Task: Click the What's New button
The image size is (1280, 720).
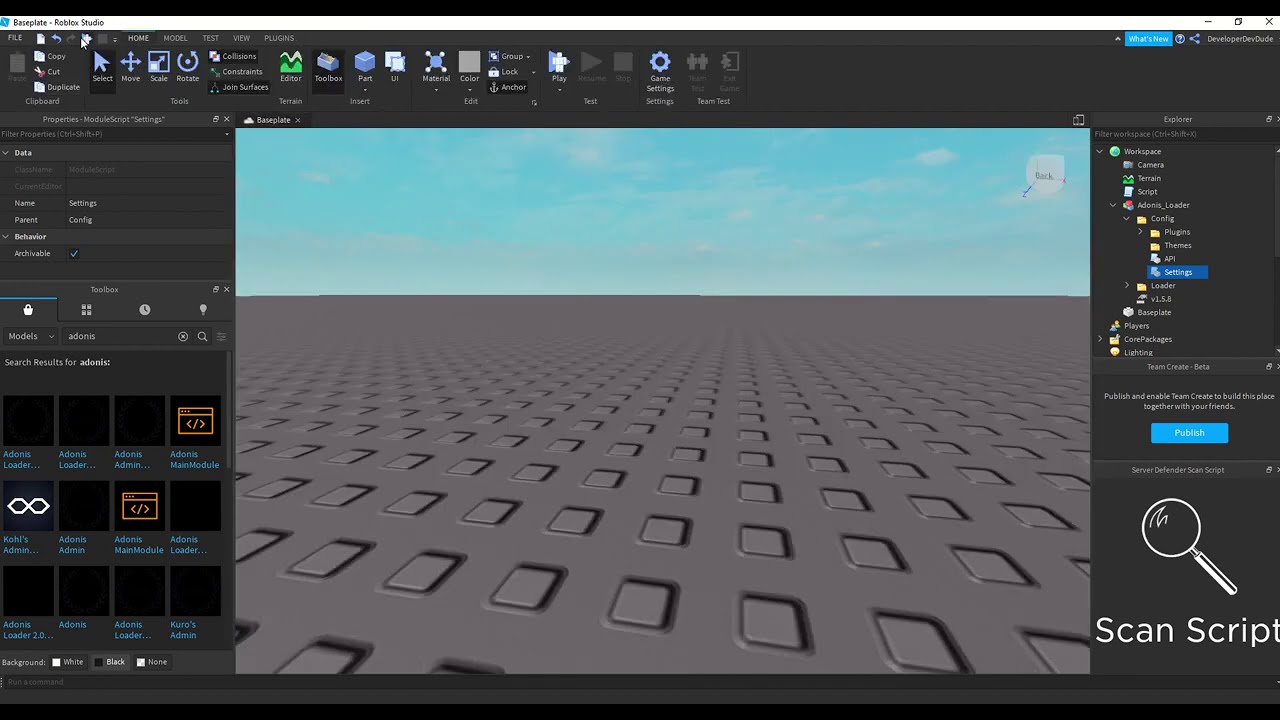Action: tap(1147, 39)
